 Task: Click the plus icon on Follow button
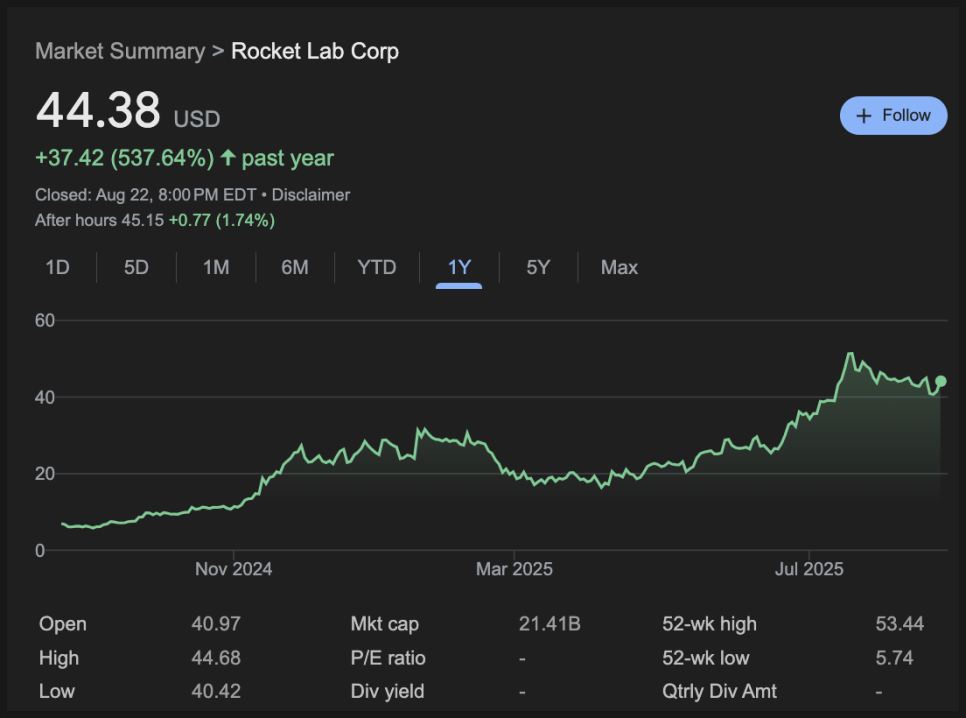click(x=864, y=116)
